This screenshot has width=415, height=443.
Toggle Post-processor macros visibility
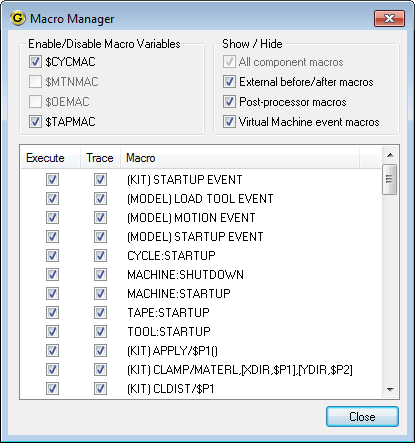(229, 102)
